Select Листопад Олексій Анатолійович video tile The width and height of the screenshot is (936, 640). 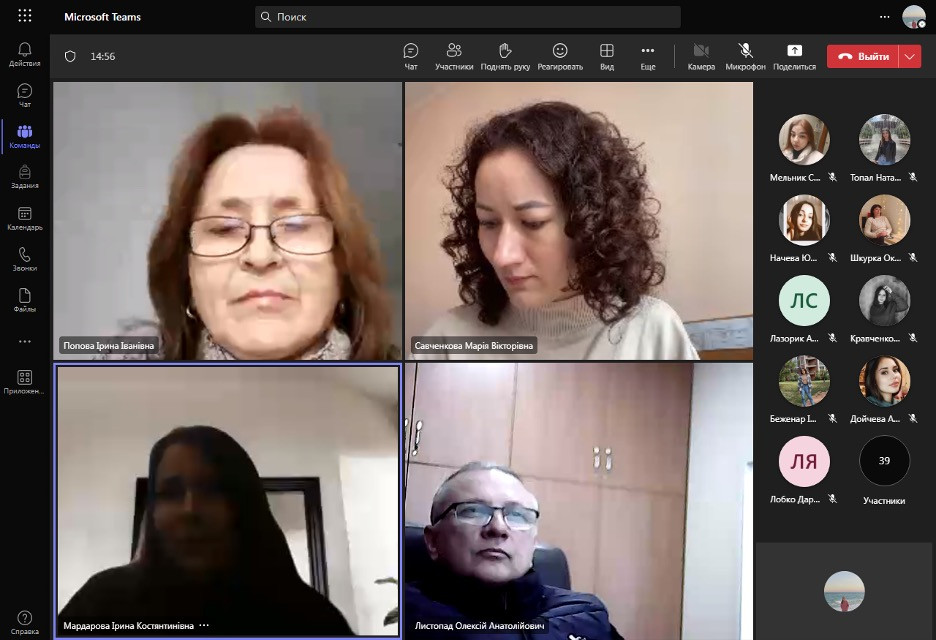(579, 501)
